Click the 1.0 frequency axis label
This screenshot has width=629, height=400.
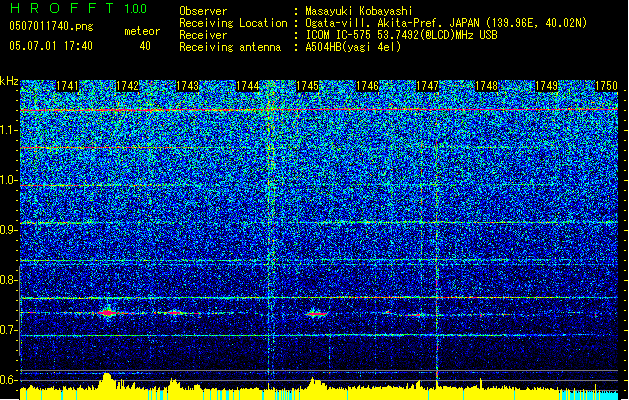pyautogui.click(x=9, y=180)
